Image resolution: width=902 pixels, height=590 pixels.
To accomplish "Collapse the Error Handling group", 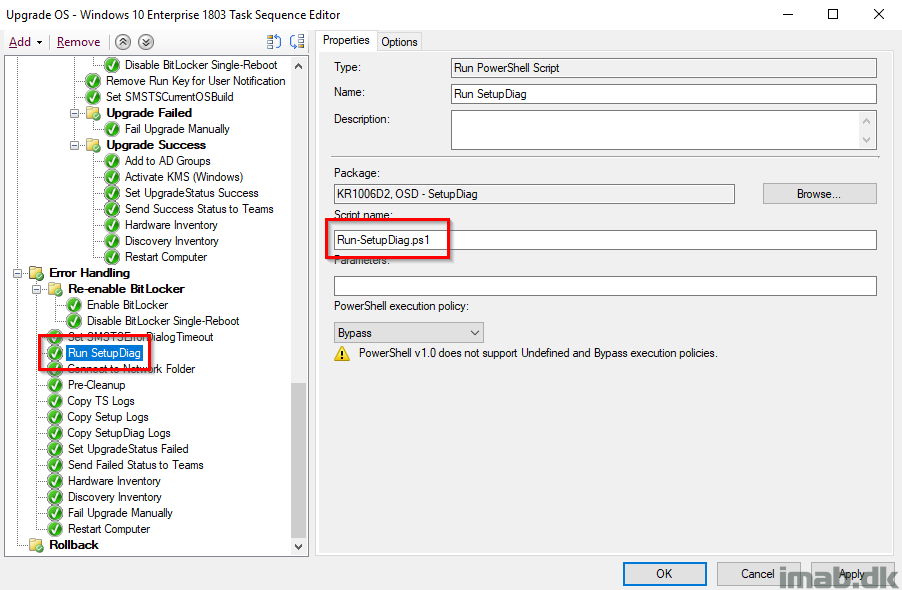I will (x=17, y=273).
